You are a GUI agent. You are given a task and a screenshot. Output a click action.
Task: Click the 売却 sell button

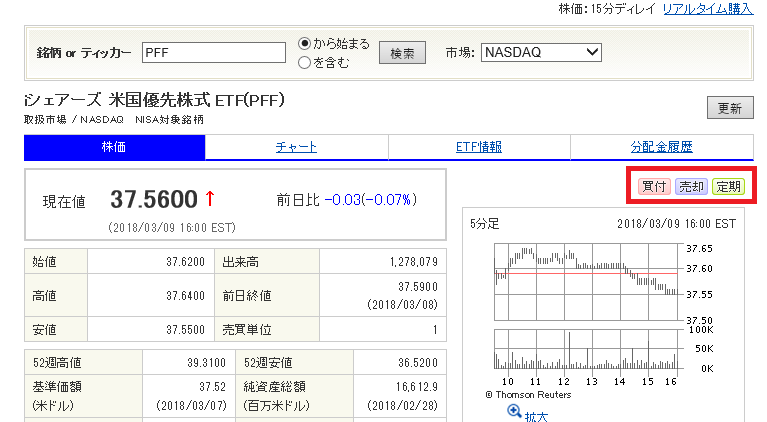pos(691,186)
